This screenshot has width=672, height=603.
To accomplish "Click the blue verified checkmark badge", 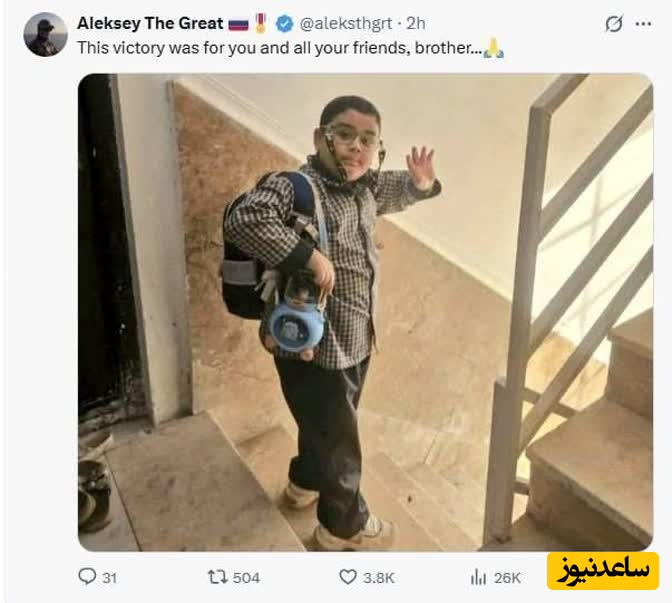I will (284, 24).
